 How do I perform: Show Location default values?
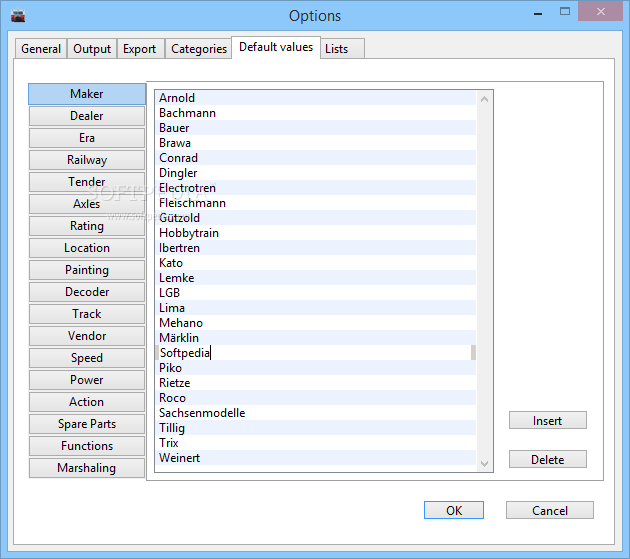click(x=87, y=248)
